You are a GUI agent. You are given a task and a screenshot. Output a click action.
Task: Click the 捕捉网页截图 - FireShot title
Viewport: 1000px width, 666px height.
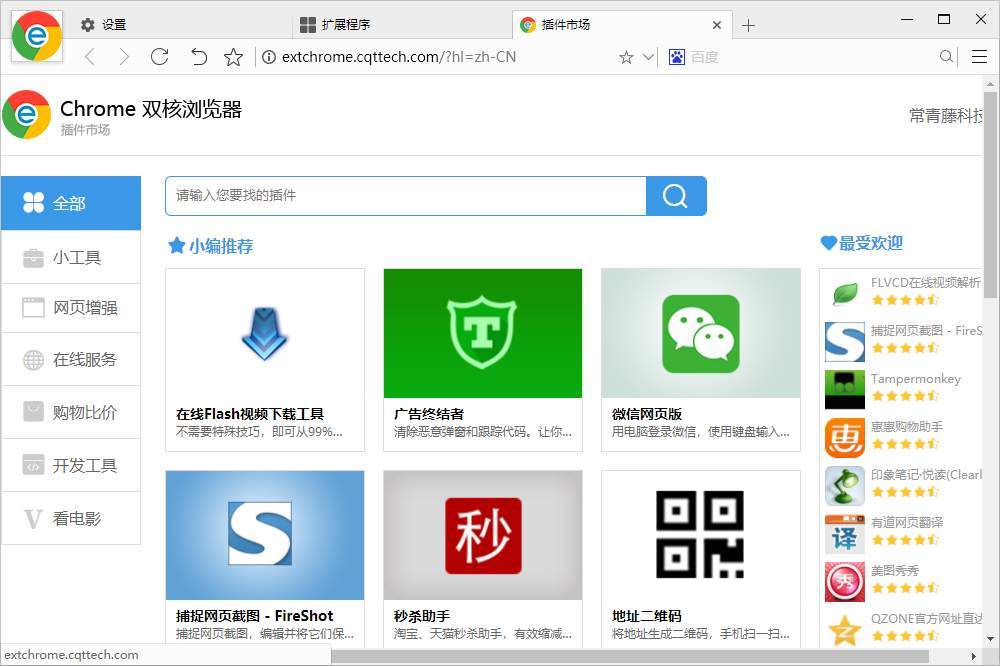(254, 616)
